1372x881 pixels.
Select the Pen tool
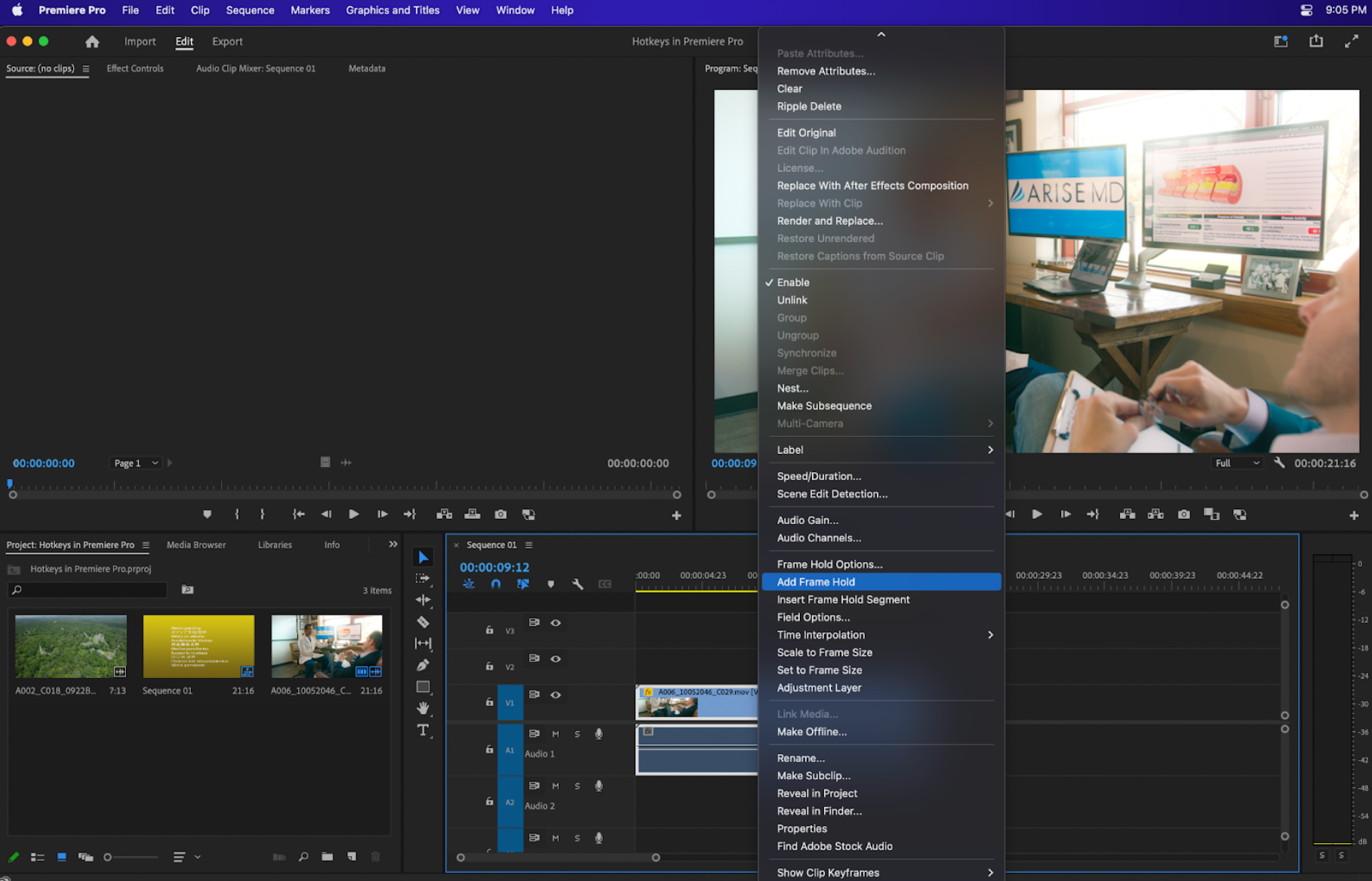[423, 665]
